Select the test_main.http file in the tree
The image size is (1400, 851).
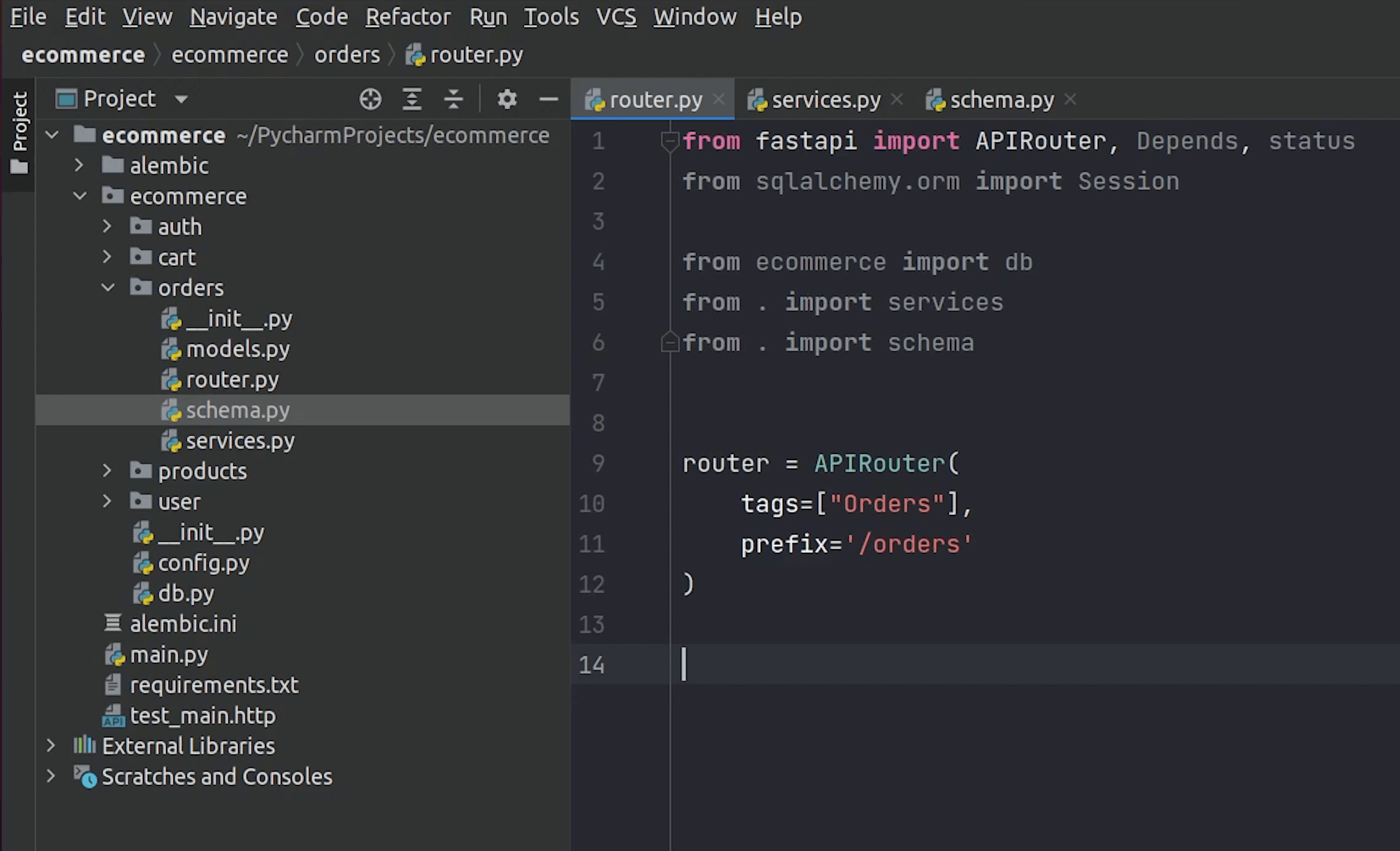(x=202, y=715)
